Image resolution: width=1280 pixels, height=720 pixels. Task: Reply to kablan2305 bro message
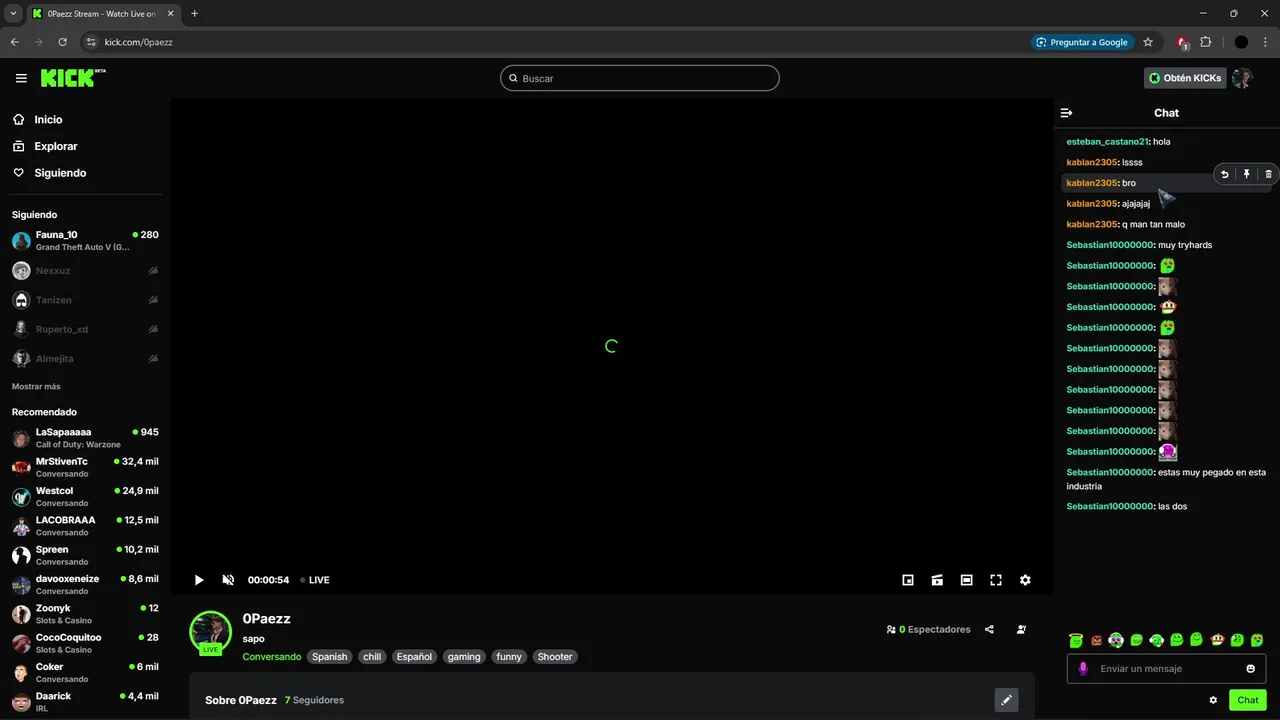[1225, 174]
